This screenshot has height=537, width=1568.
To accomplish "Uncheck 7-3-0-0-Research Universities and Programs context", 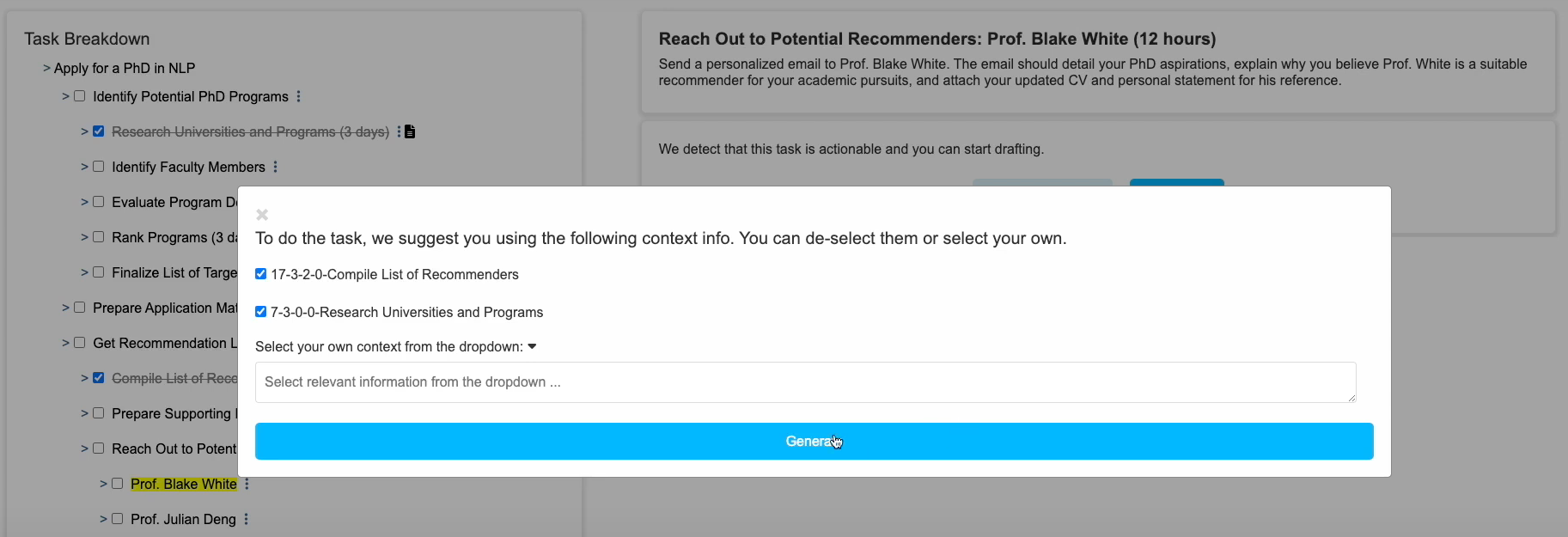I will click(260, 312).
